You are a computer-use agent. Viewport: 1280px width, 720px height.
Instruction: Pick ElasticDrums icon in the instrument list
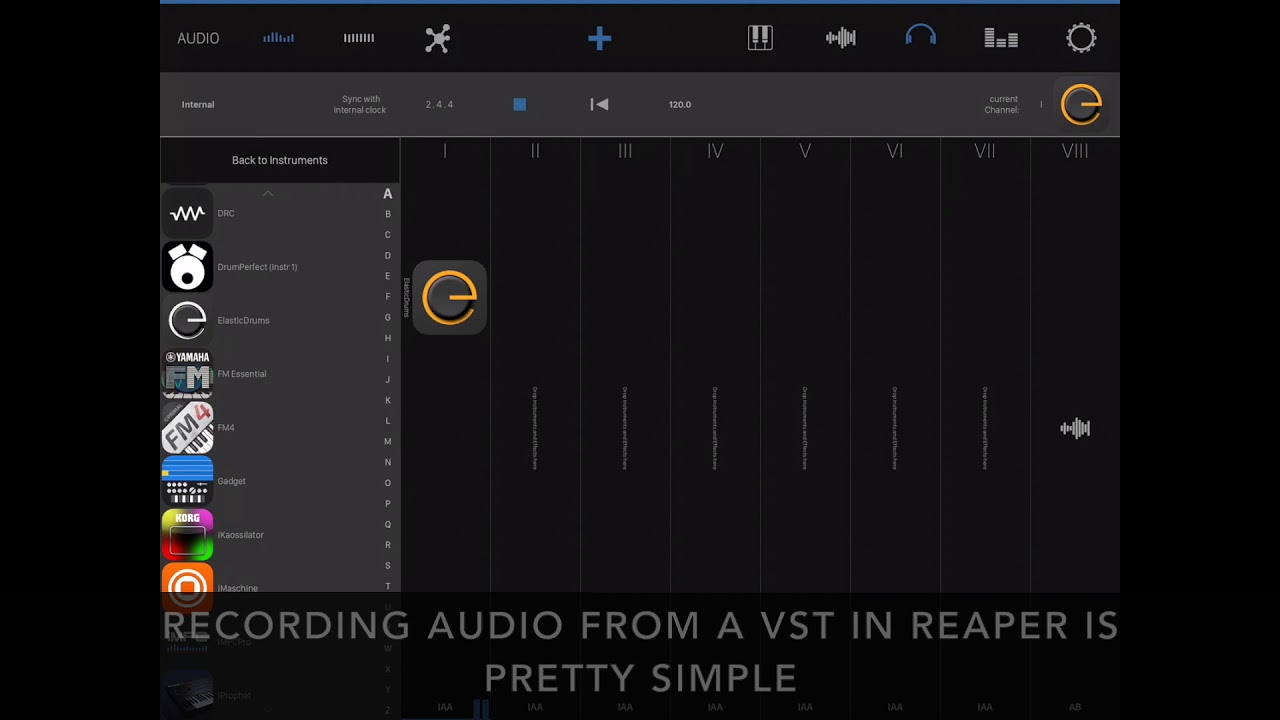point(187,320)
